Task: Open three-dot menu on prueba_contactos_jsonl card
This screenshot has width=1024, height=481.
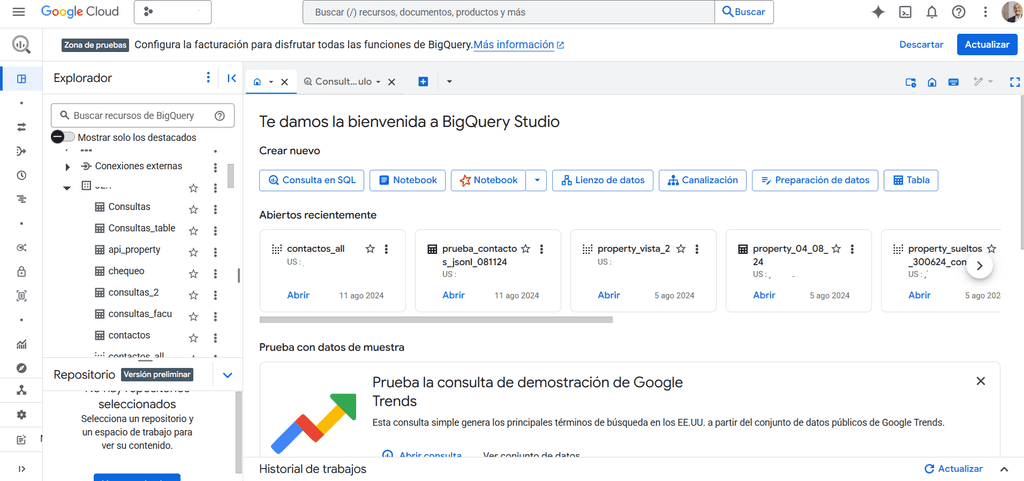Action: (x=541, y=249)
